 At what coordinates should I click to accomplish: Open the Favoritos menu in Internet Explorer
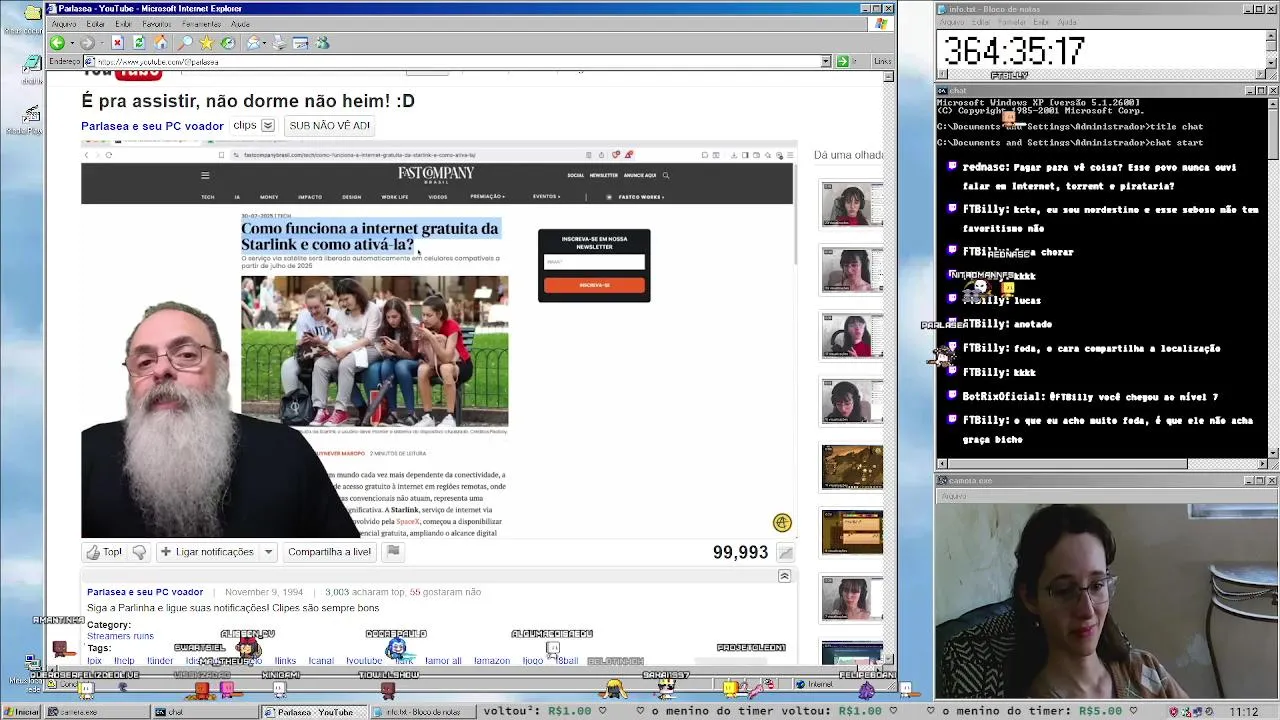[157, 24]
